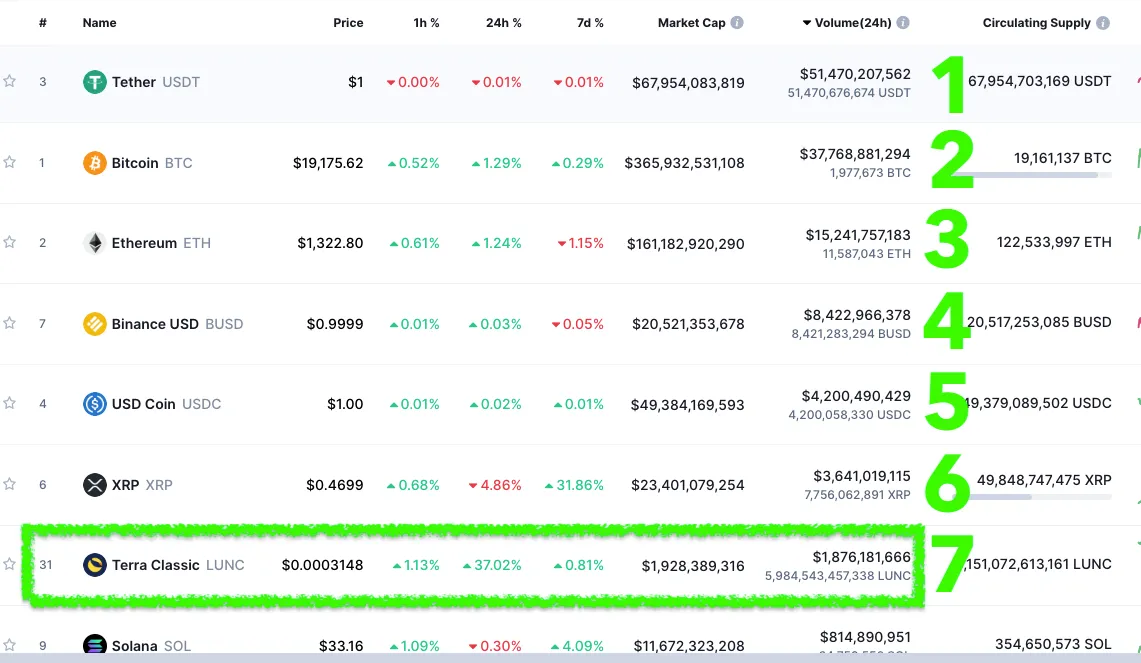
Task: Click the Bitcoin coin logo icon
Action: [x=95, y=163]
